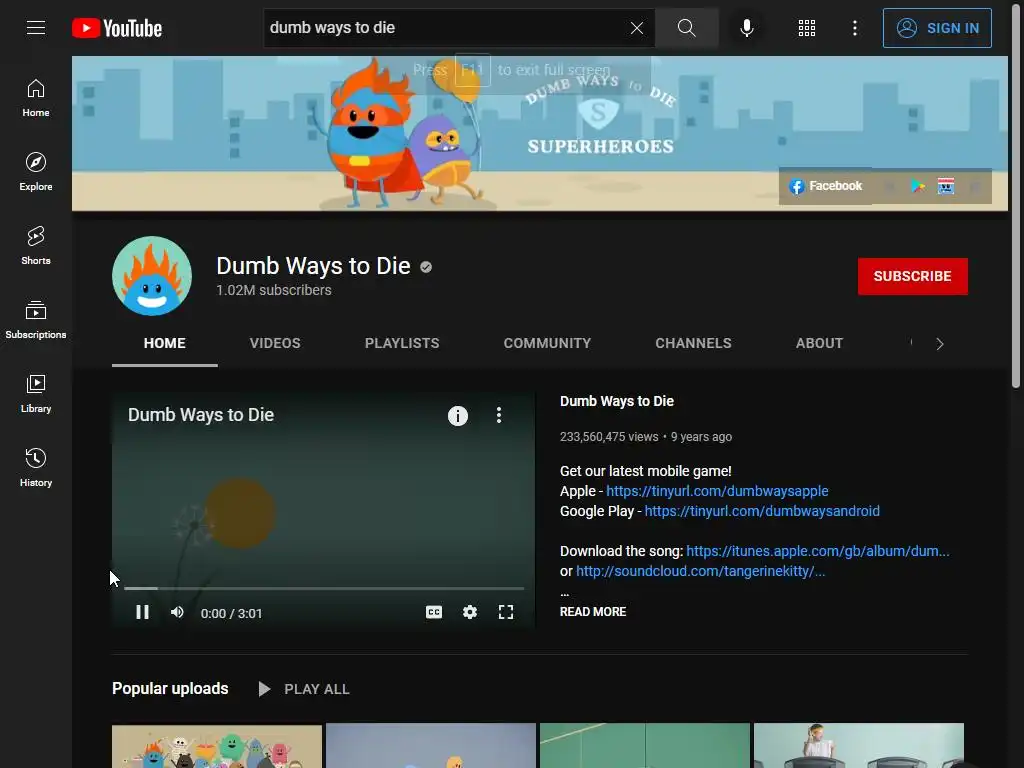Click the verified badge next to channel name
Viewport: 1024px width, 768px height.
click(x=426, y=267)
